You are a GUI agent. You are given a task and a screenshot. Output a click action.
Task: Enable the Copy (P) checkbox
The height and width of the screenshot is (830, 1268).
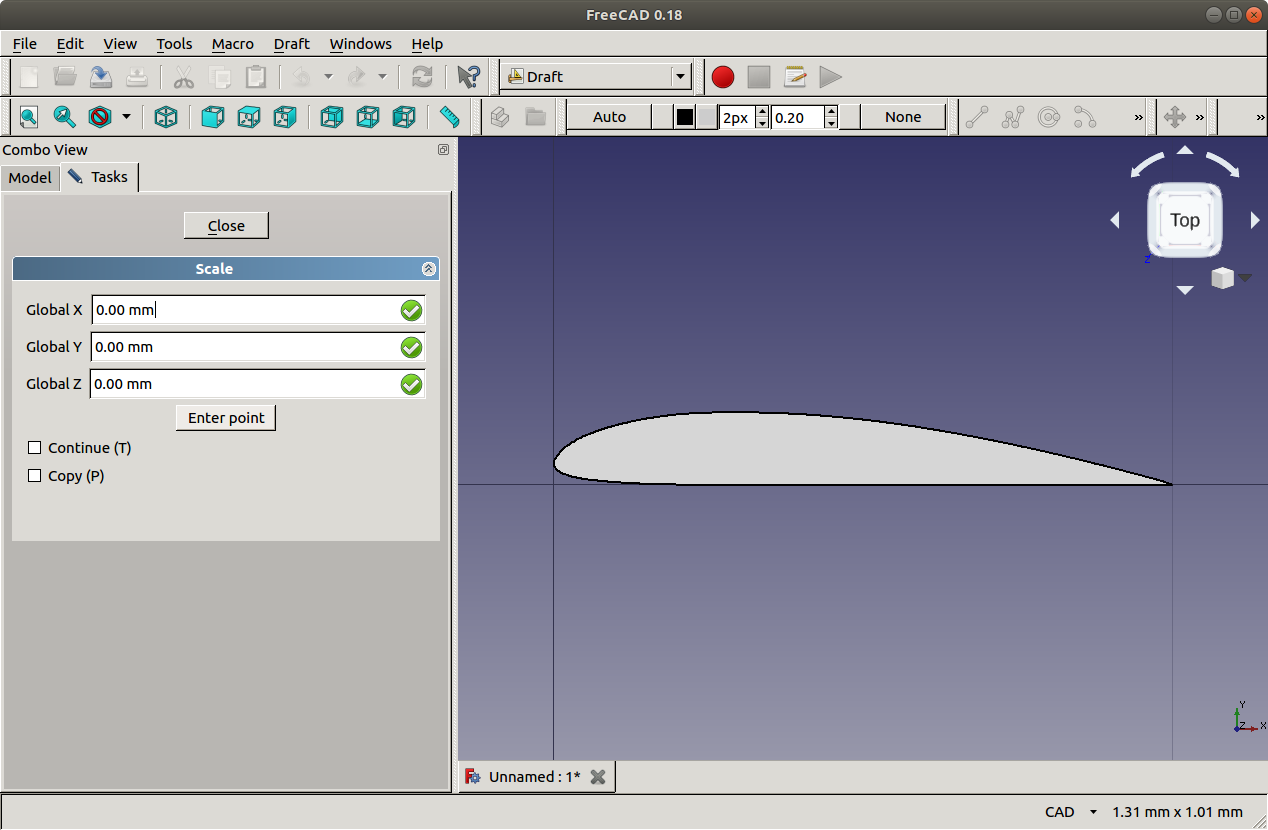35,476
